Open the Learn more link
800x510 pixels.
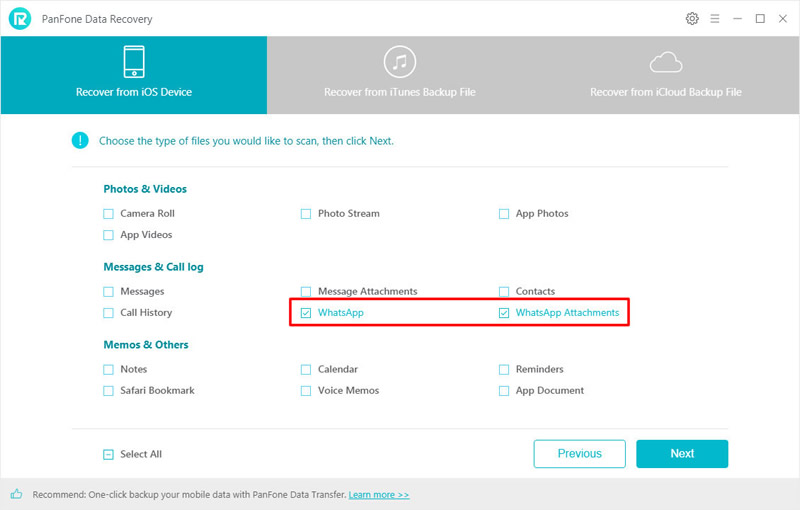pos(379,495)
